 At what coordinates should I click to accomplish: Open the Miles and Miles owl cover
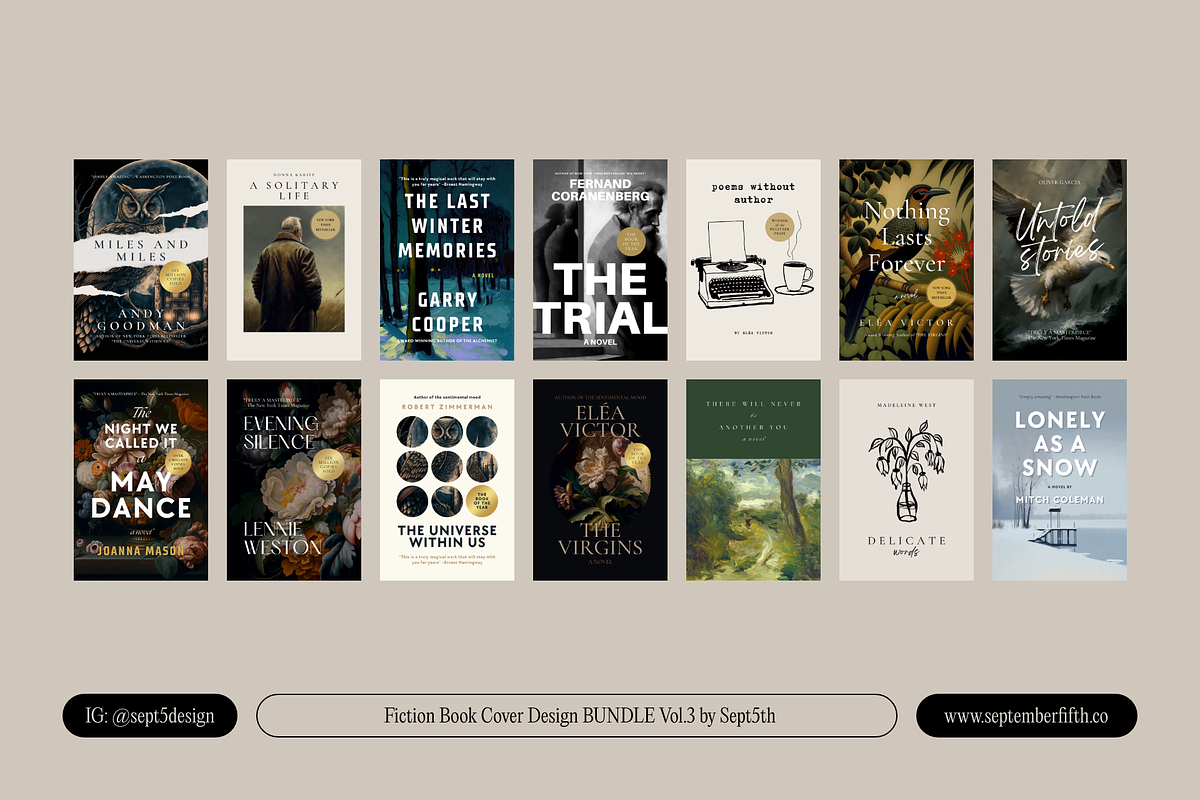[x=141, y=260]
